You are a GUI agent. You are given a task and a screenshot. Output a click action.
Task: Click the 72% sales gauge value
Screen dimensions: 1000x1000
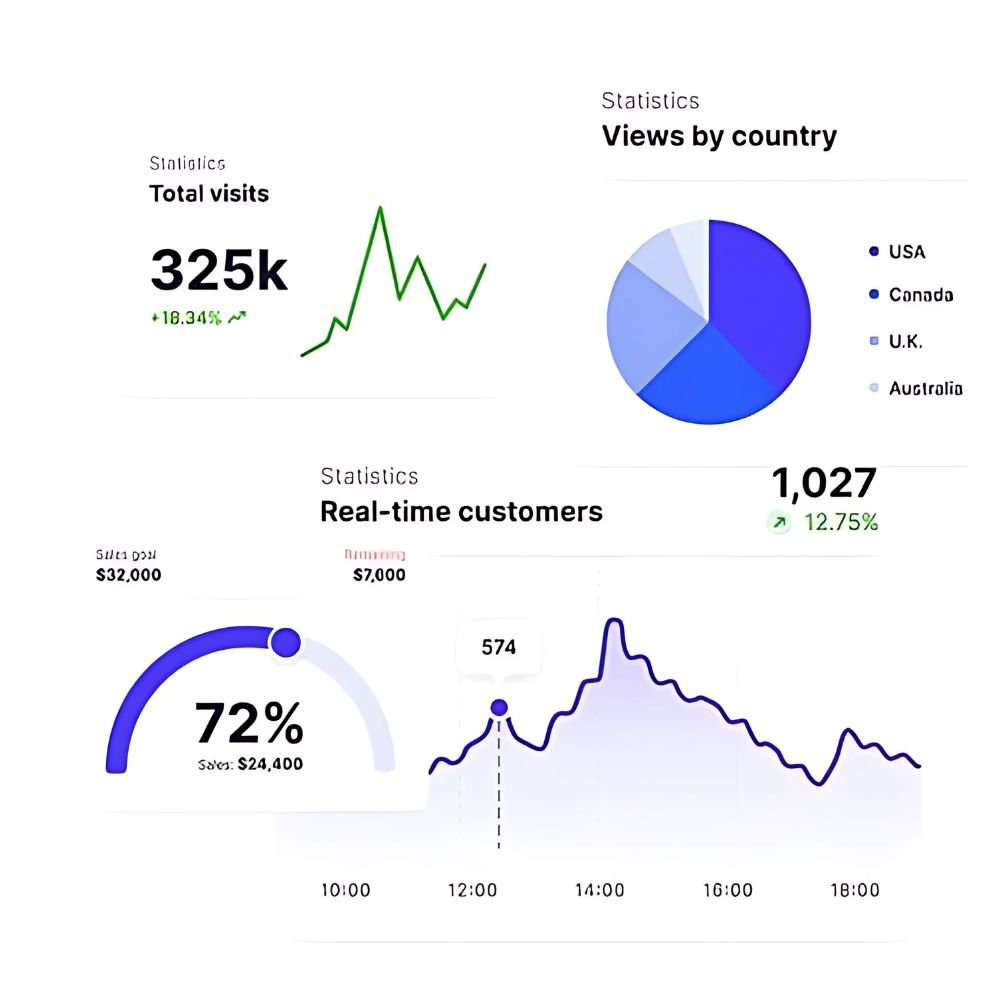coord(248,723)
